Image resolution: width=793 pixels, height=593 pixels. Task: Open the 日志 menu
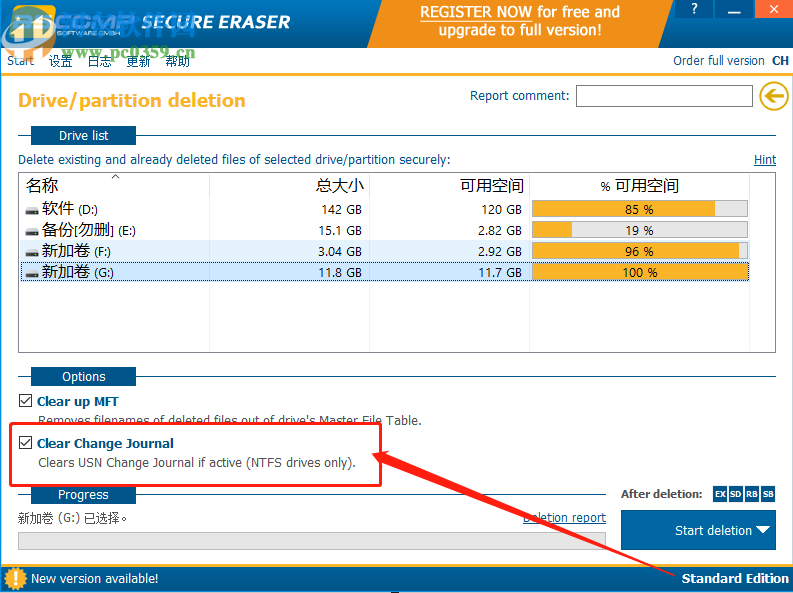(x=99, y=61)
